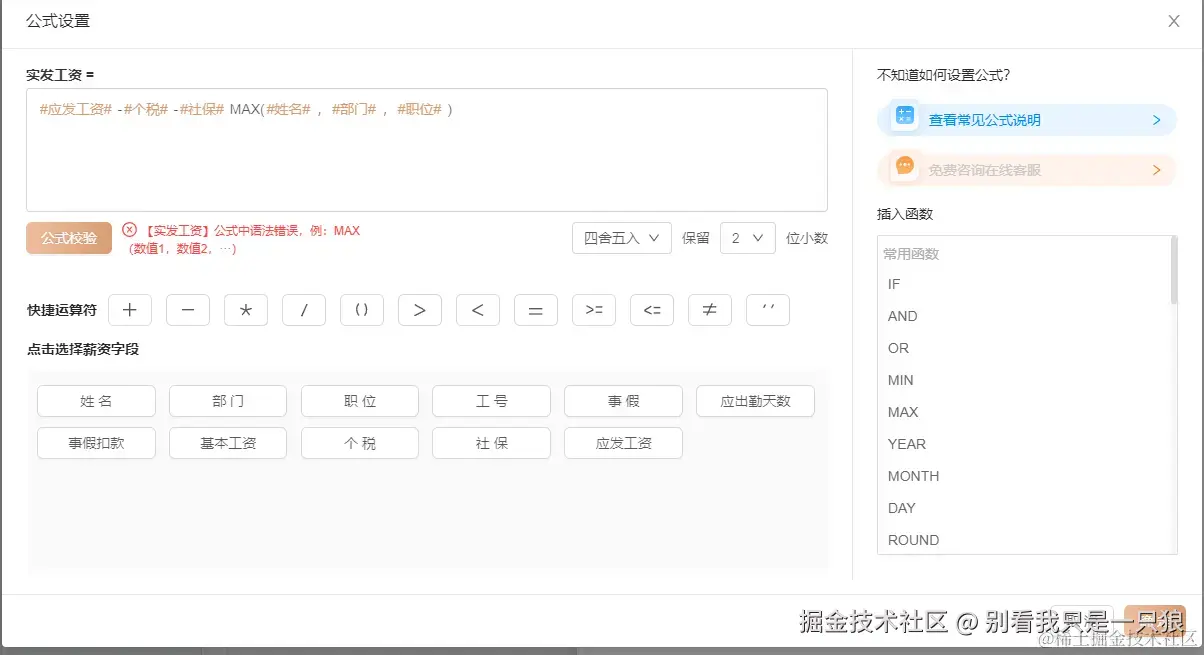Insert parentheses using the () operator icon
This screenshot has height=655, width=1204.
(x=361, y=310)
